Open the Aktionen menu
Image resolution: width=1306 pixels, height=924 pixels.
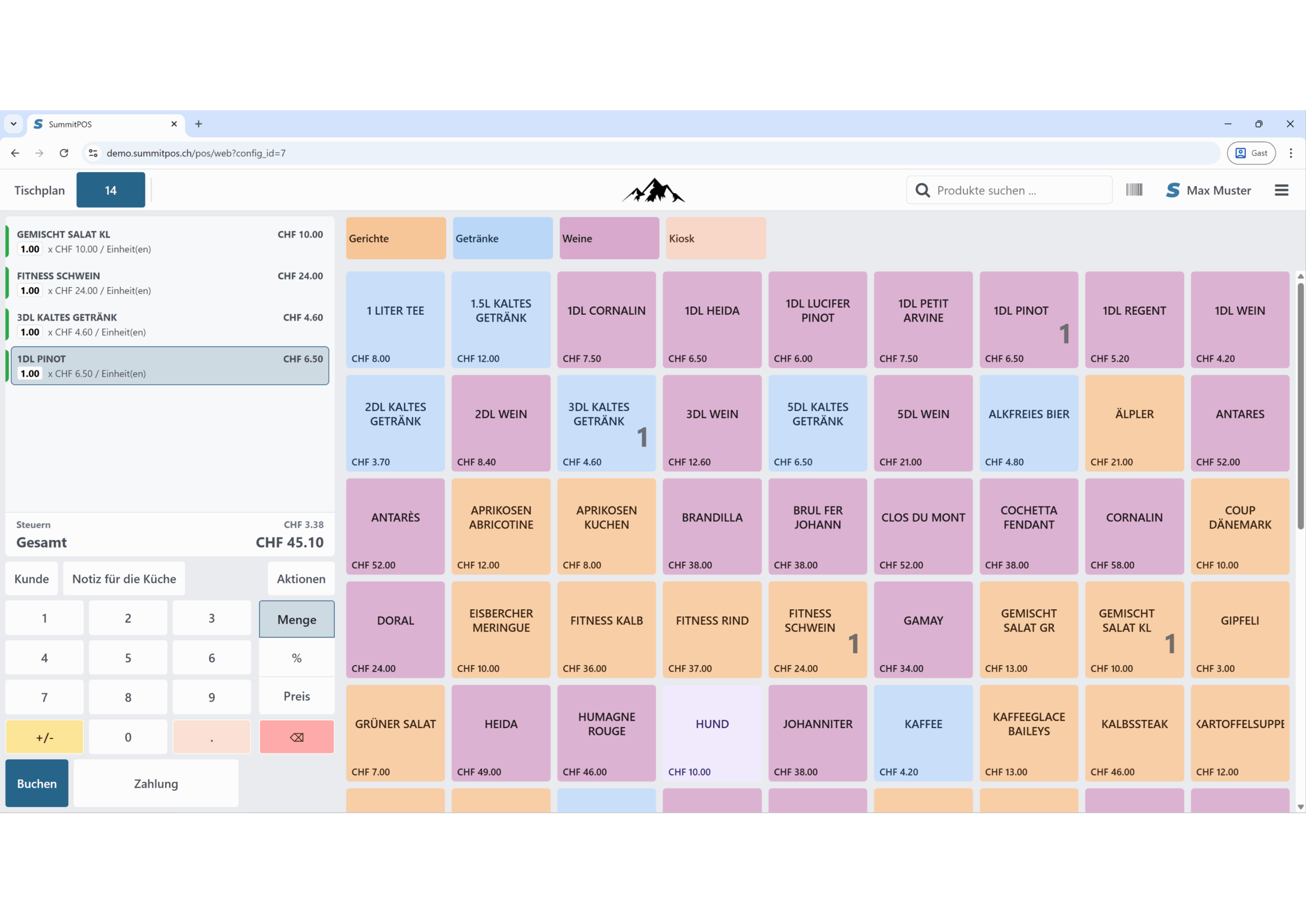[301, 579]
